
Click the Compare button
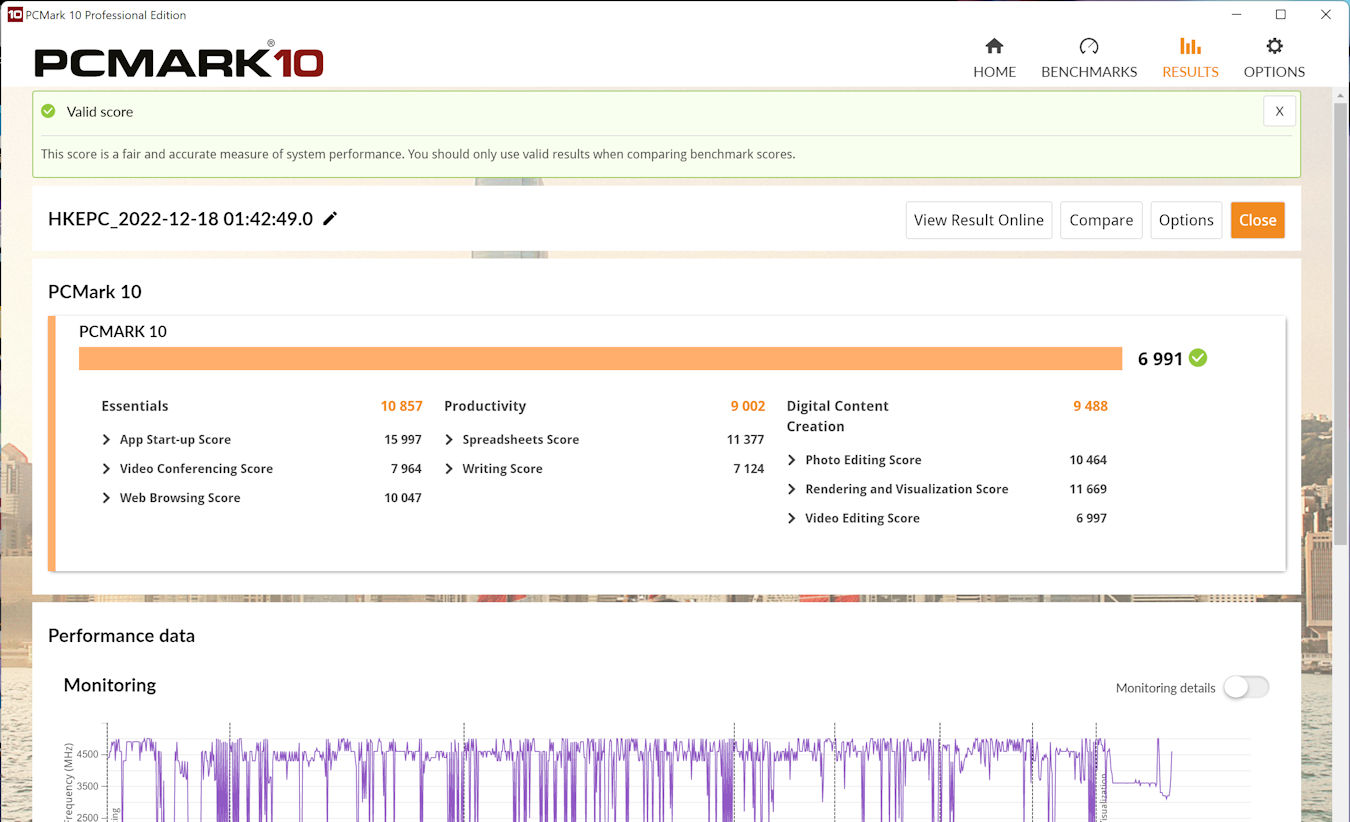coord(1101,220)
